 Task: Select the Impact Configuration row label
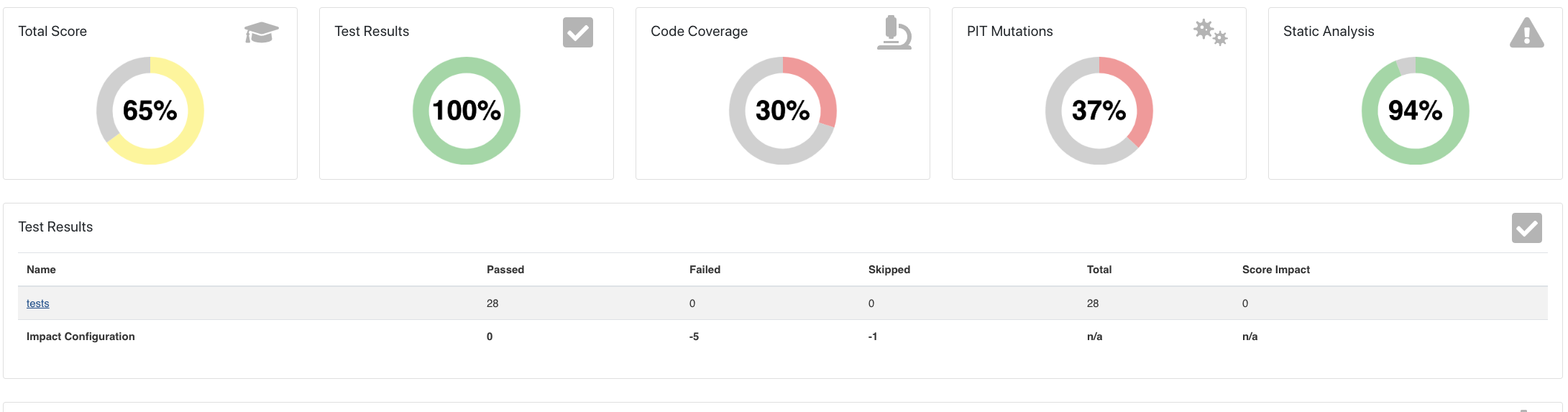(x=81, y=337)
